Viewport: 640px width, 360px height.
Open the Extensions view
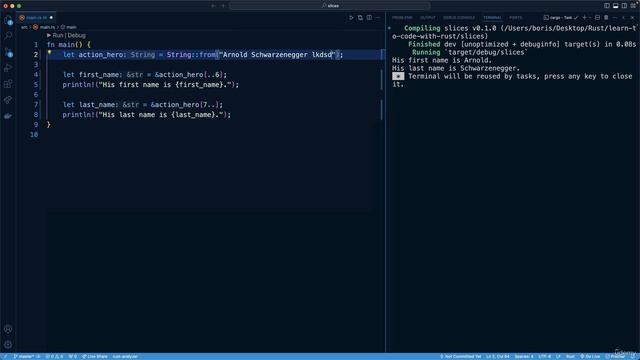point(8,84)
